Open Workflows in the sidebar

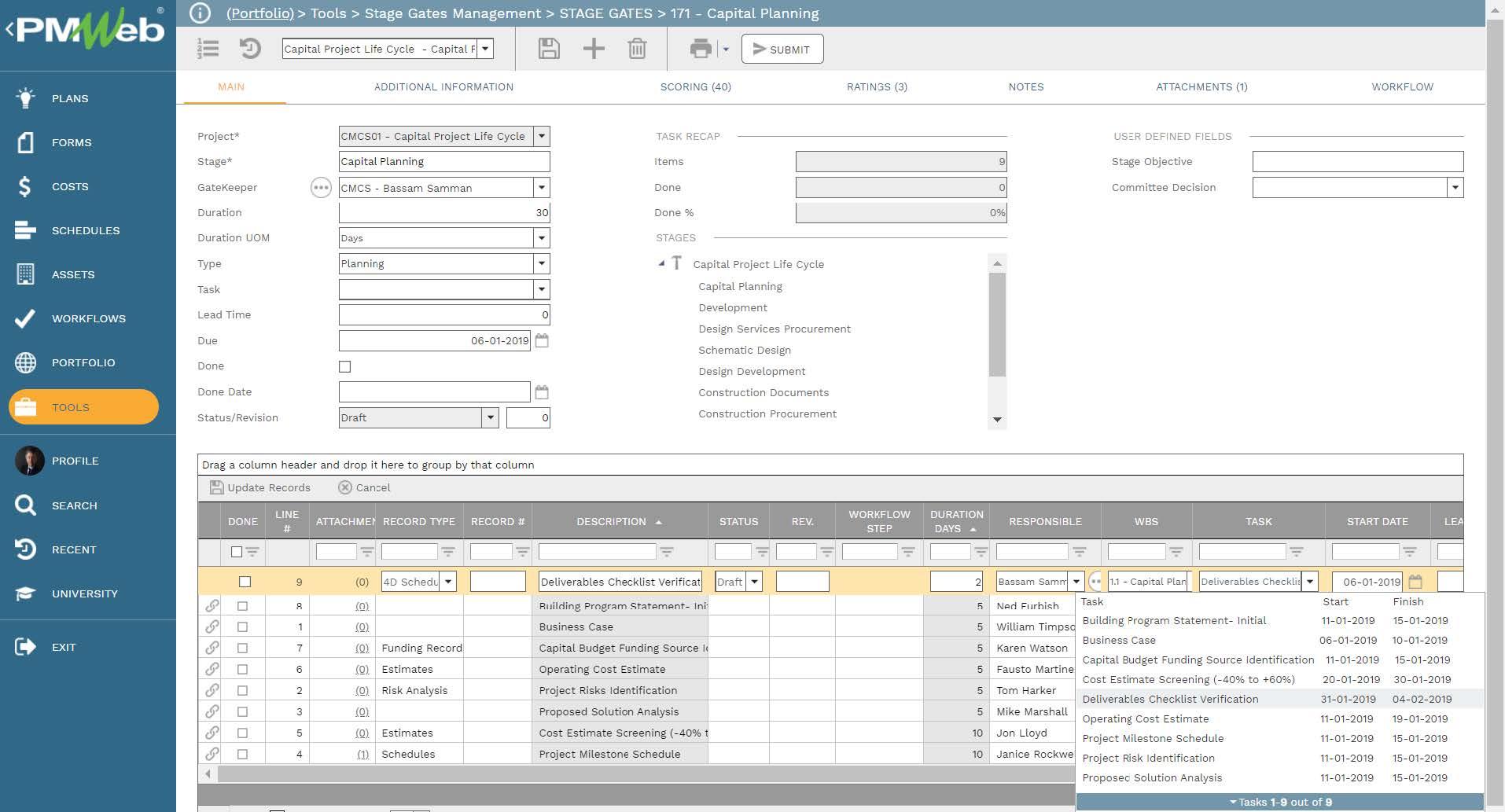(88, 318)
